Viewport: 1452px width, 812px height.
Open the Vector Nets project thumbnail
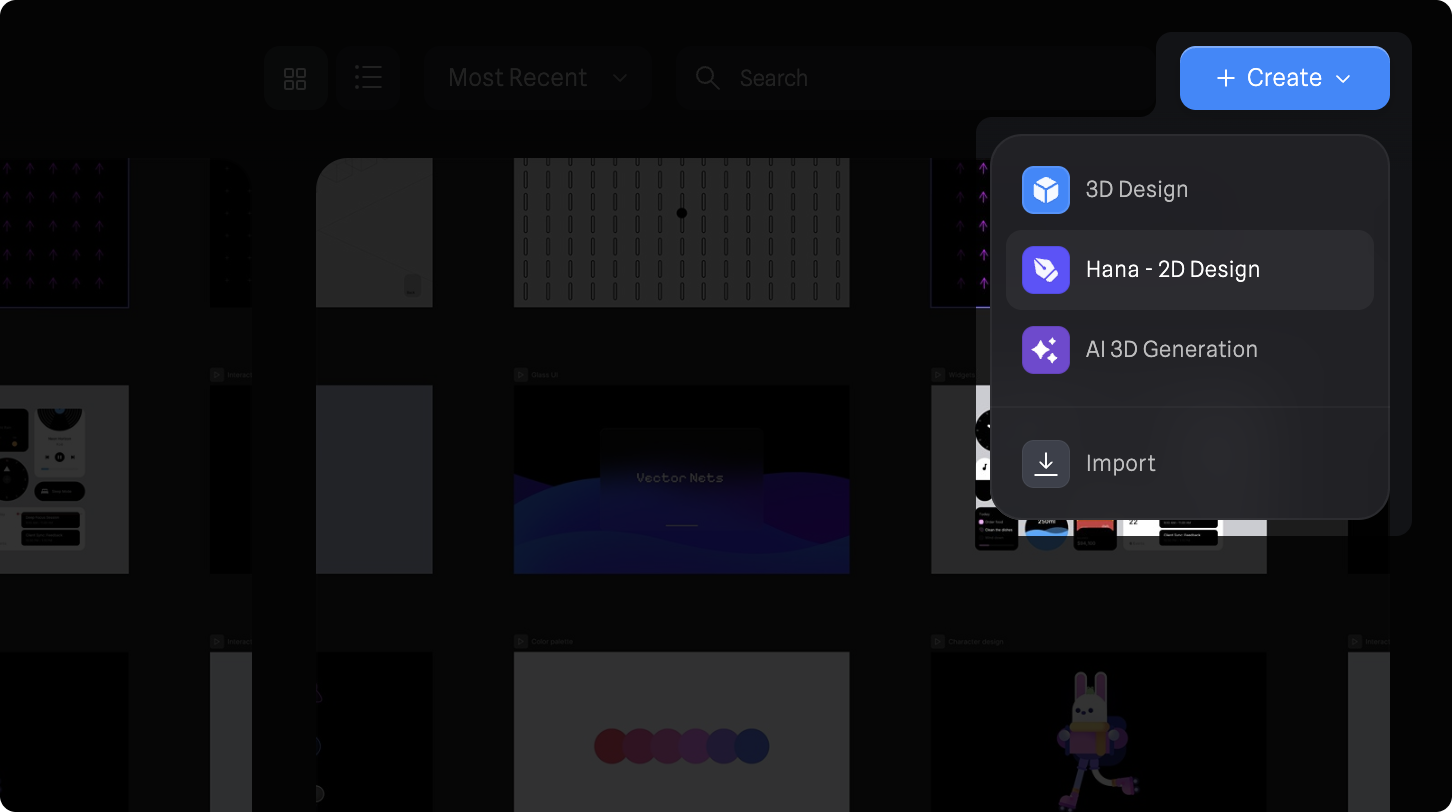coord(681,479)
